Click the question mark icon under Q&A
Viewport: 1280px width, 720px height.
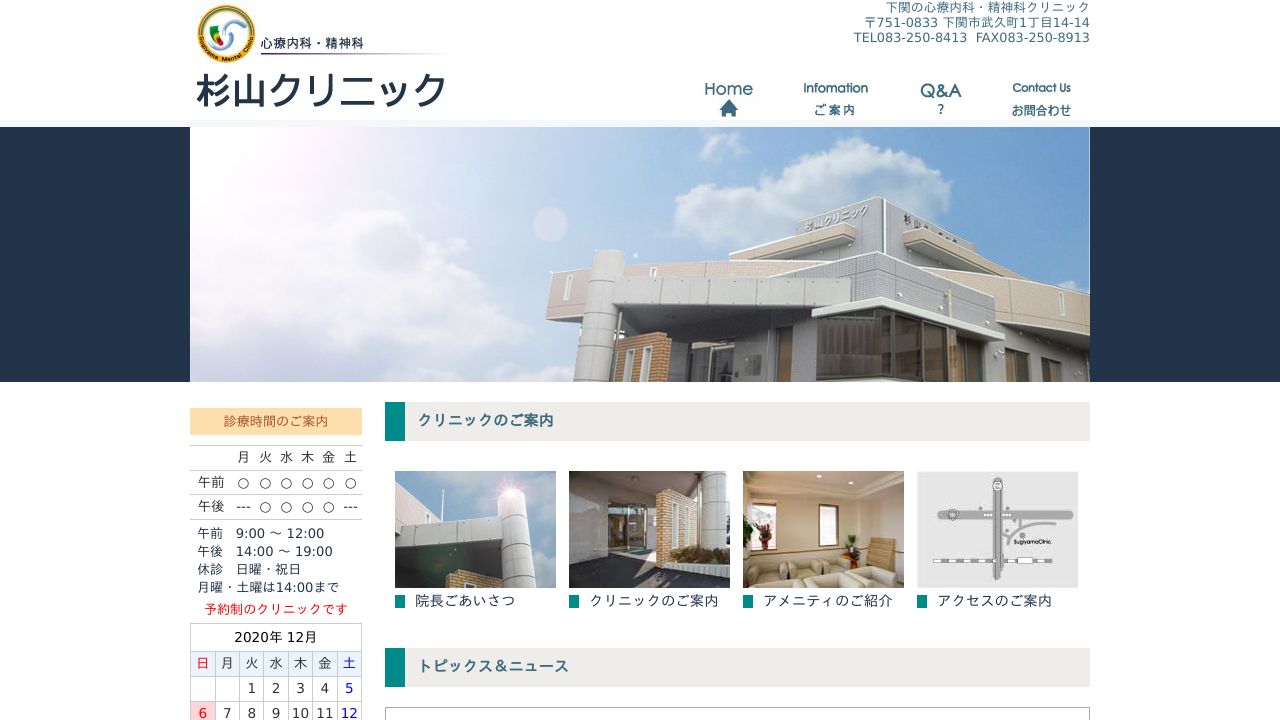coord(940,109)
